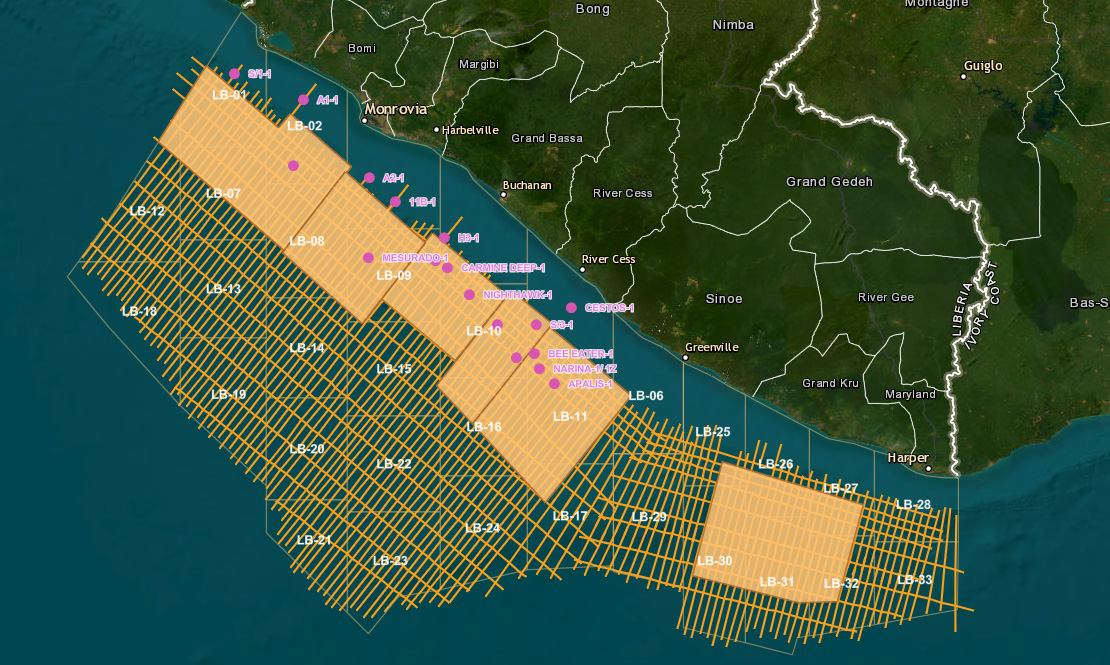
Task: Click the Monrovia city point marker
Action: pos(365,120)
